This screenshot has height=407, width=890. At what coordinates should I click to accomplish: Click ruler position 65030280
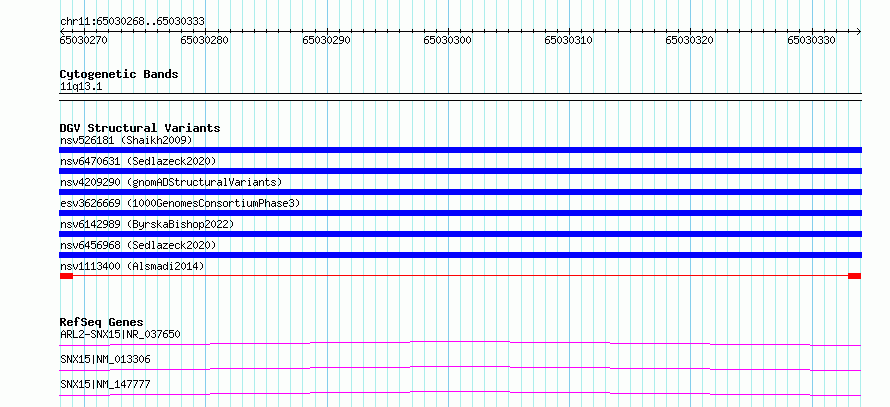[205, 40]
